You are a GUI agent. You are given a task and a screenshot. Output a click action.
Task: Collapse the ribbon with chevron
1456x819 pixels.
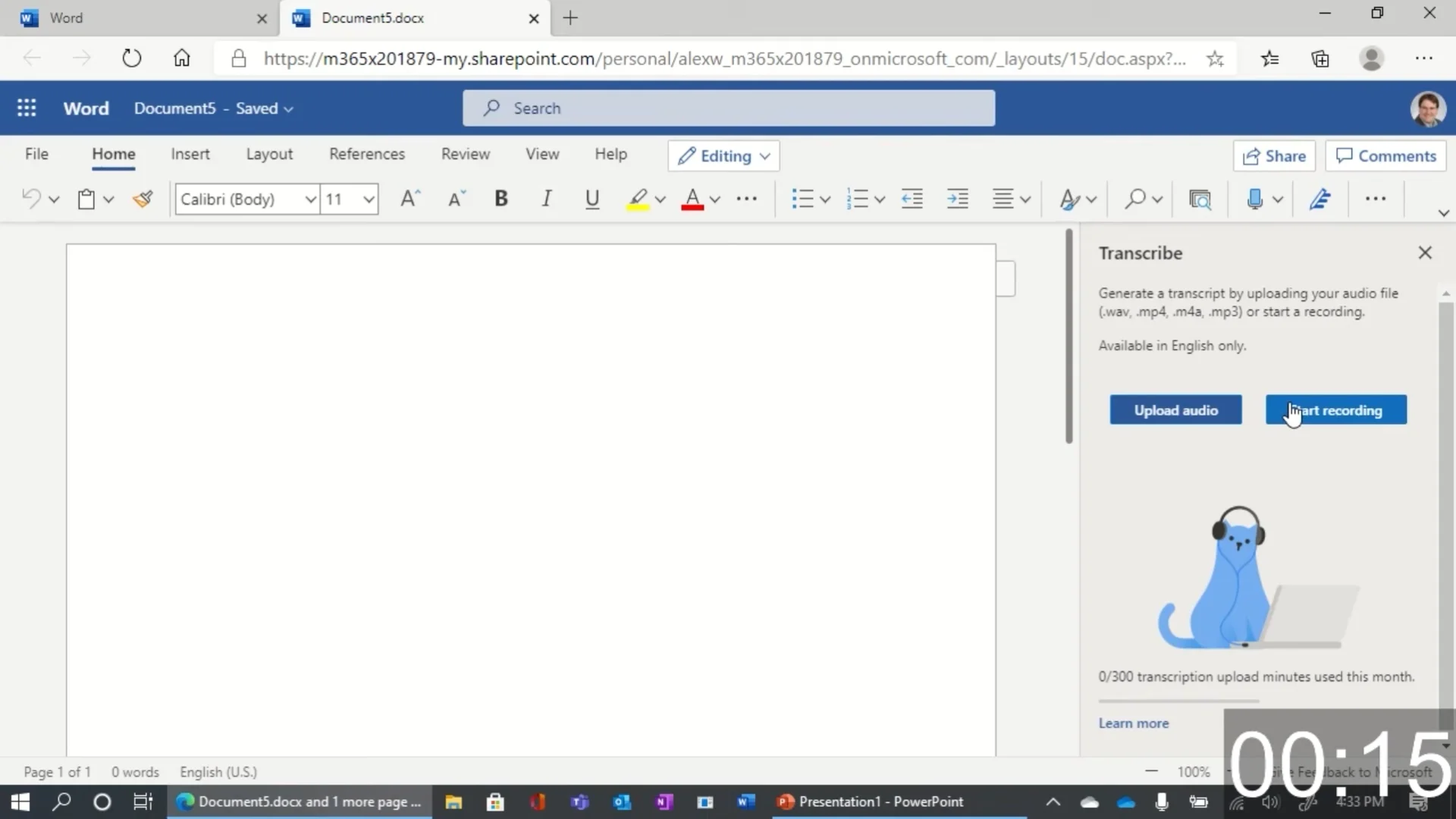tap(1444, 213)
